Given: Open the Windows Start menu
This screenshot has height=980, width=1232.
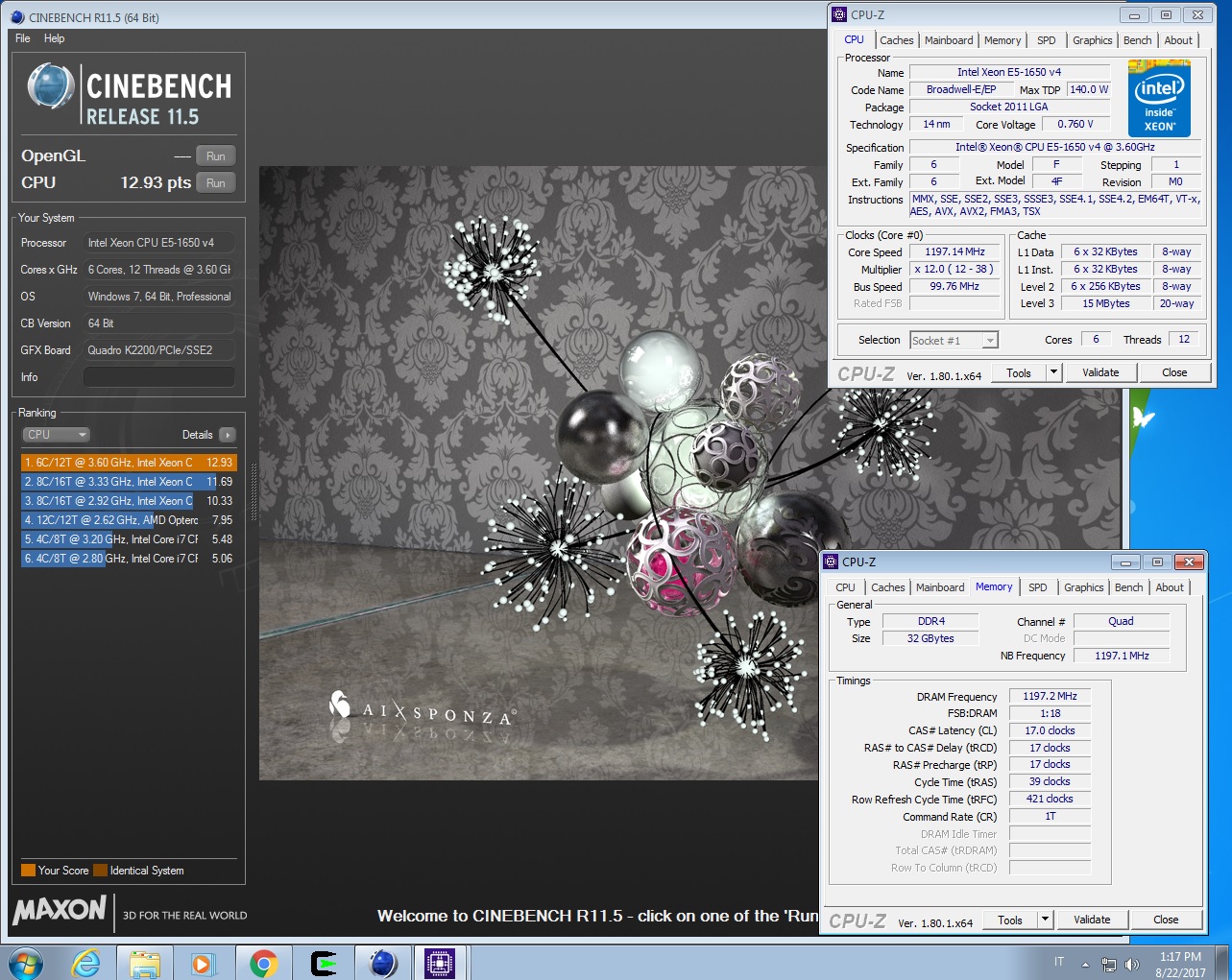Looking at the screenshot, I should [25, 963].
